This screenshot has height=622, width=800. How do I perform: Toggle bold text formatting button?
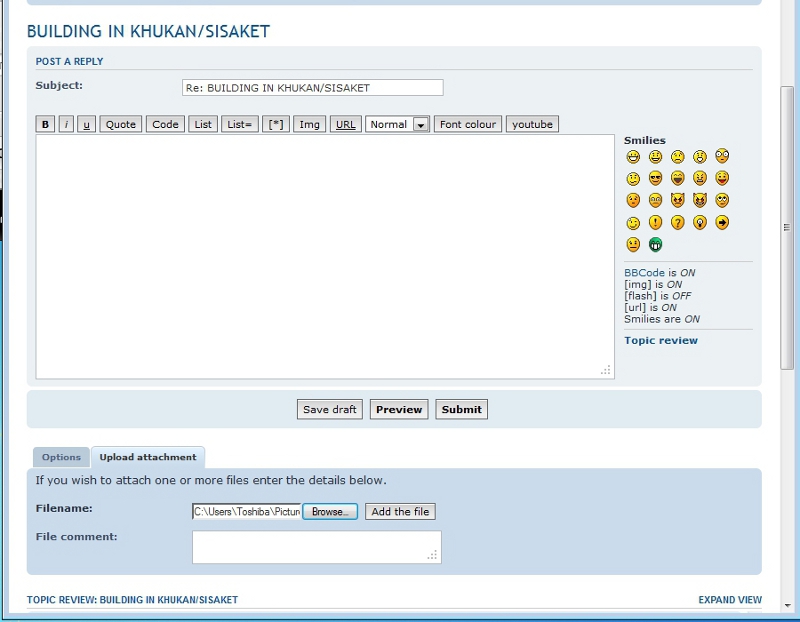(45, 125)
